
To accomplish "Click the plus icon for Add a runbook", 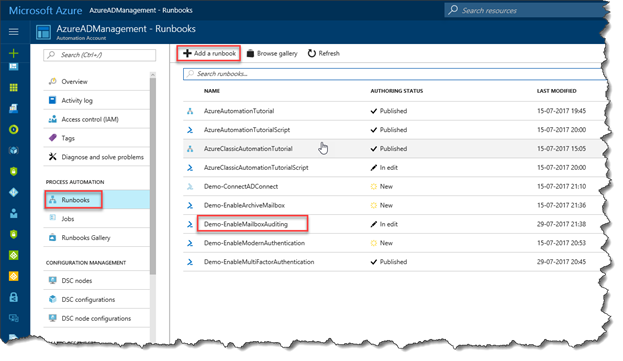I will (x=187, y=53).
